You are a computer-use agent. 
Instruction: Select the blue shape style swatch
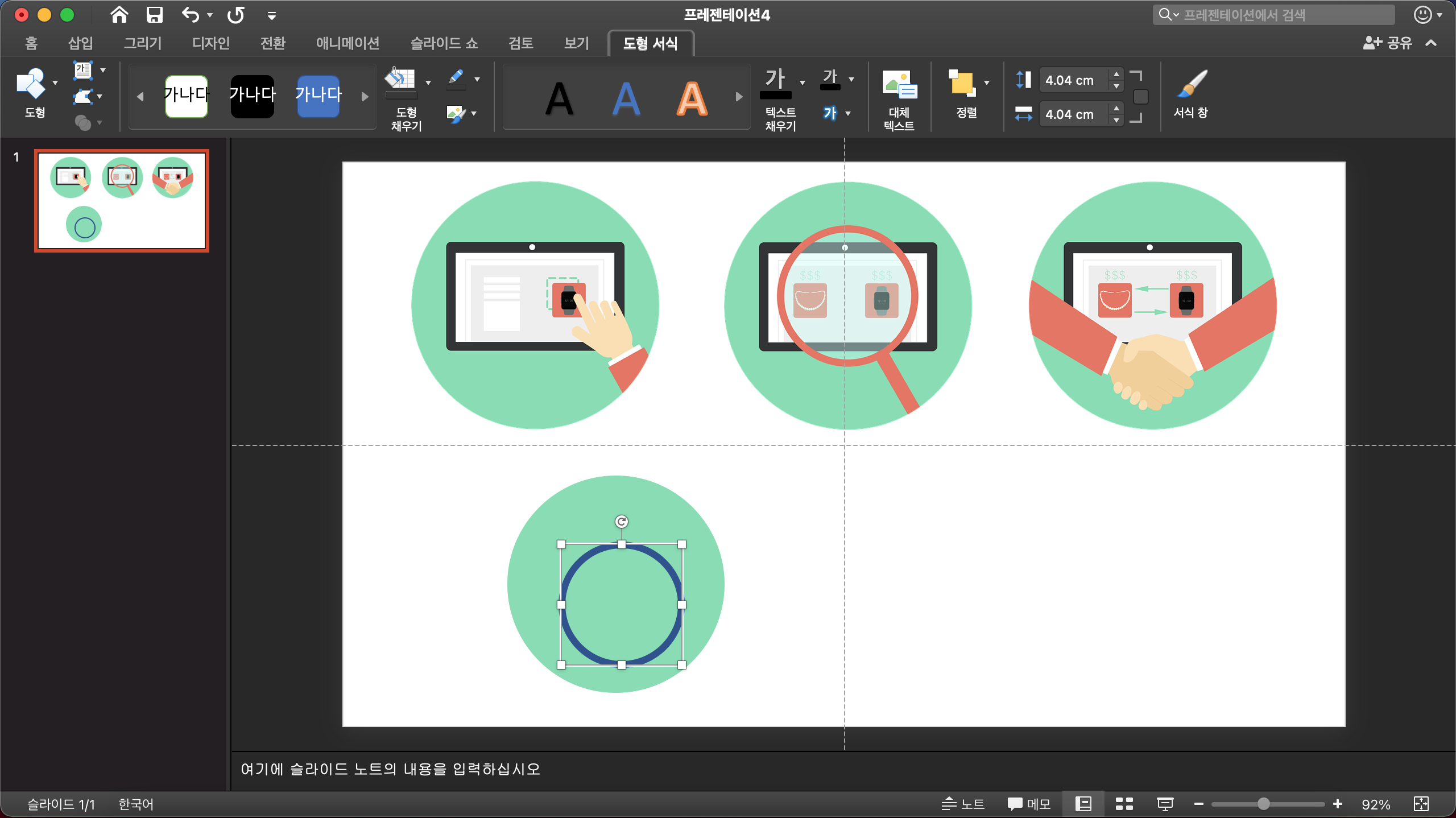click(x=318, y=96)
